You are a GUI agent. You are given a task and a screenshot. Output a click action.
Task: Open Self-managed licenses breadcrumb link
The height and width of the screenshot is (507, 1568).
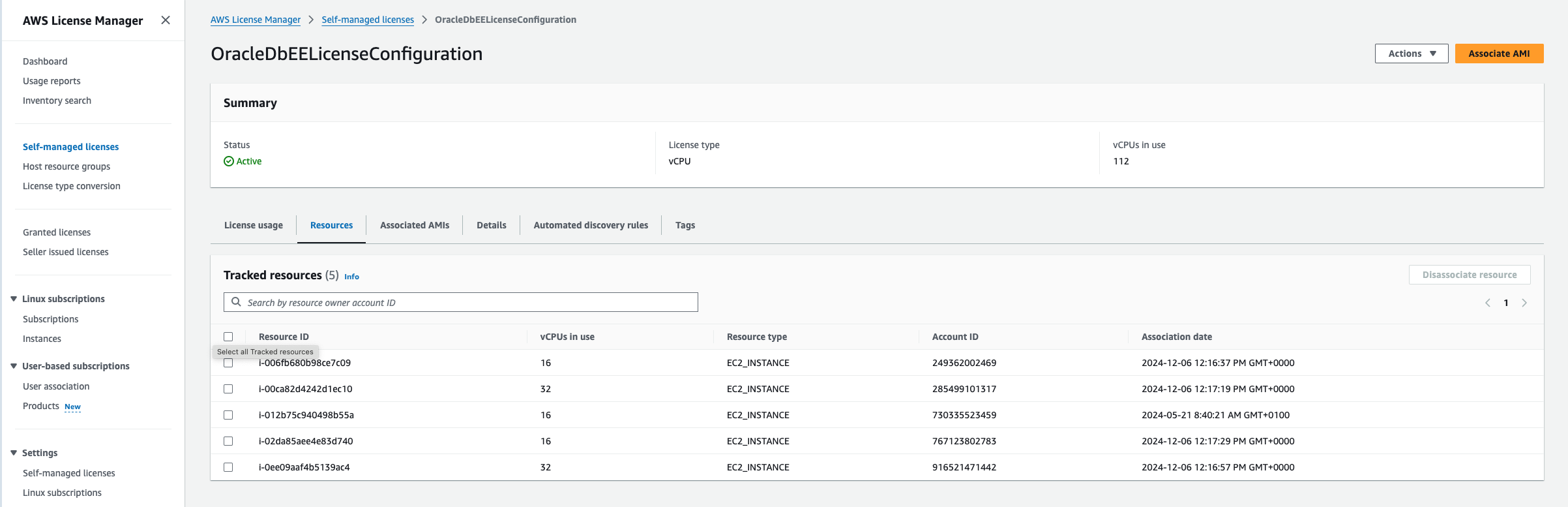(368, 20)
